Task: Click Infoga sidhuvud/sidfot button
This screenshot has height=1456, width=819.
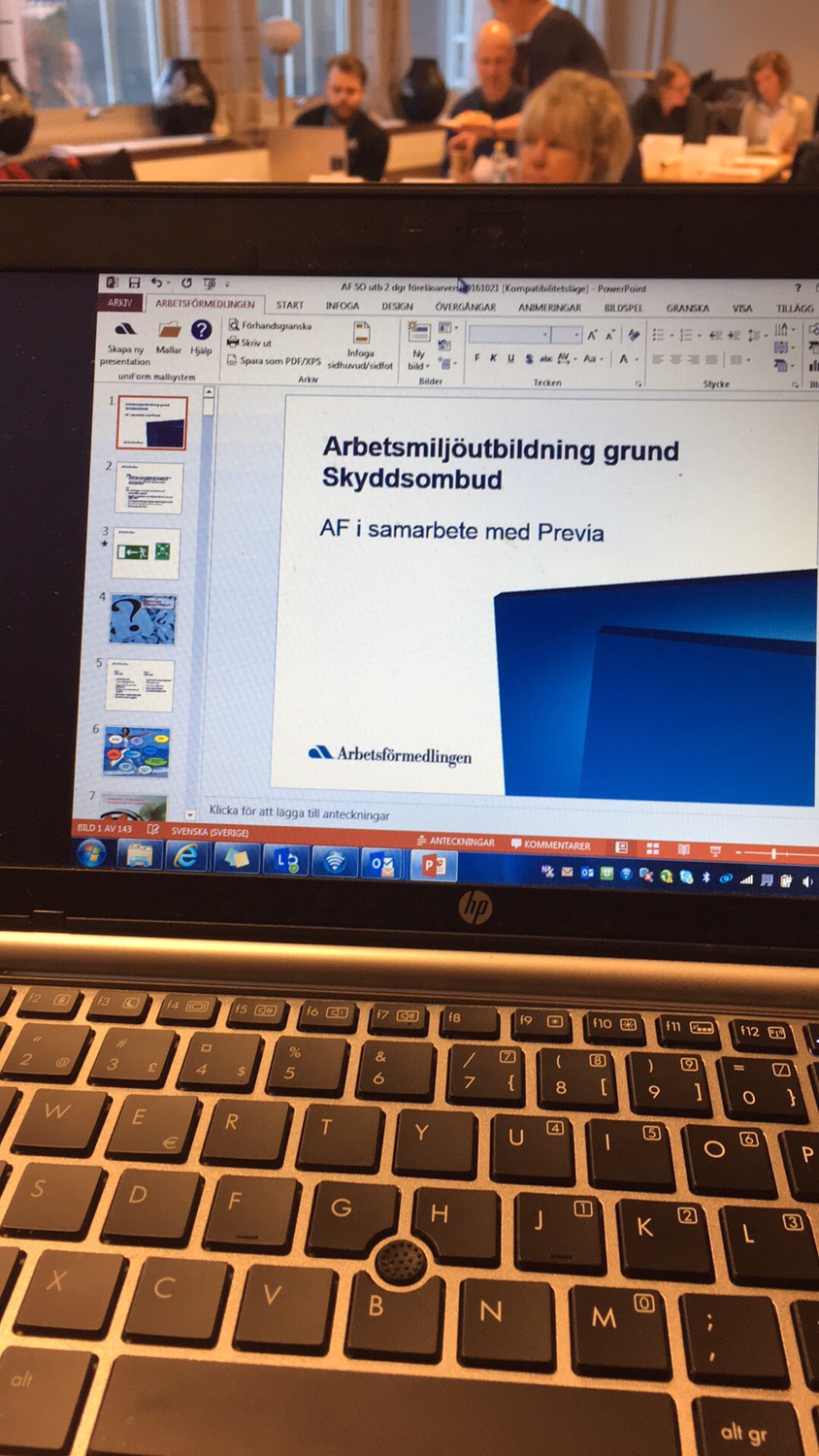Action: pyautogui.click(x=361, y=347)
